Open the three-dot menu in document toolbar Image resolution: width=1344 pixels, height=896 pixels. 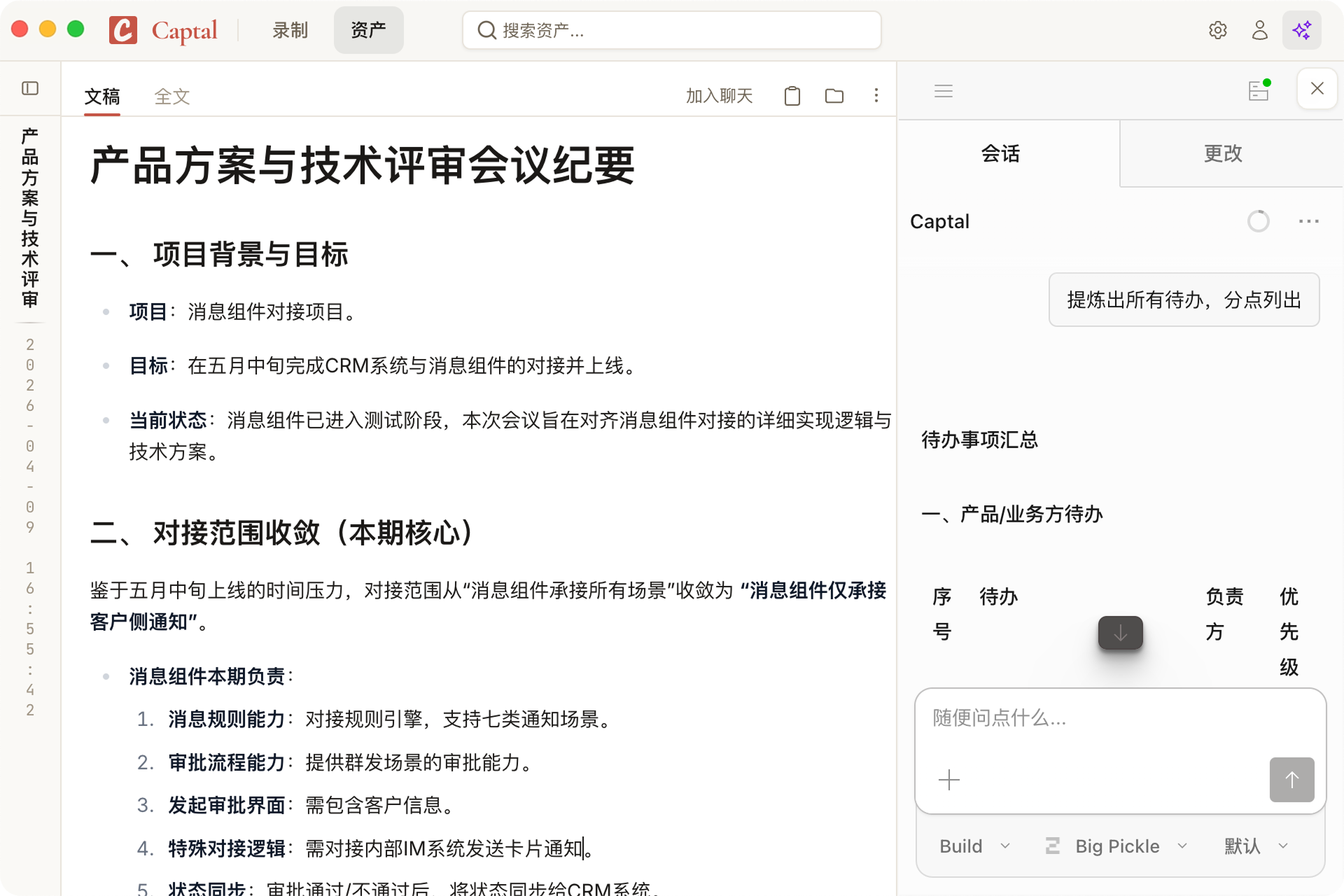click(x=876, y=96)
